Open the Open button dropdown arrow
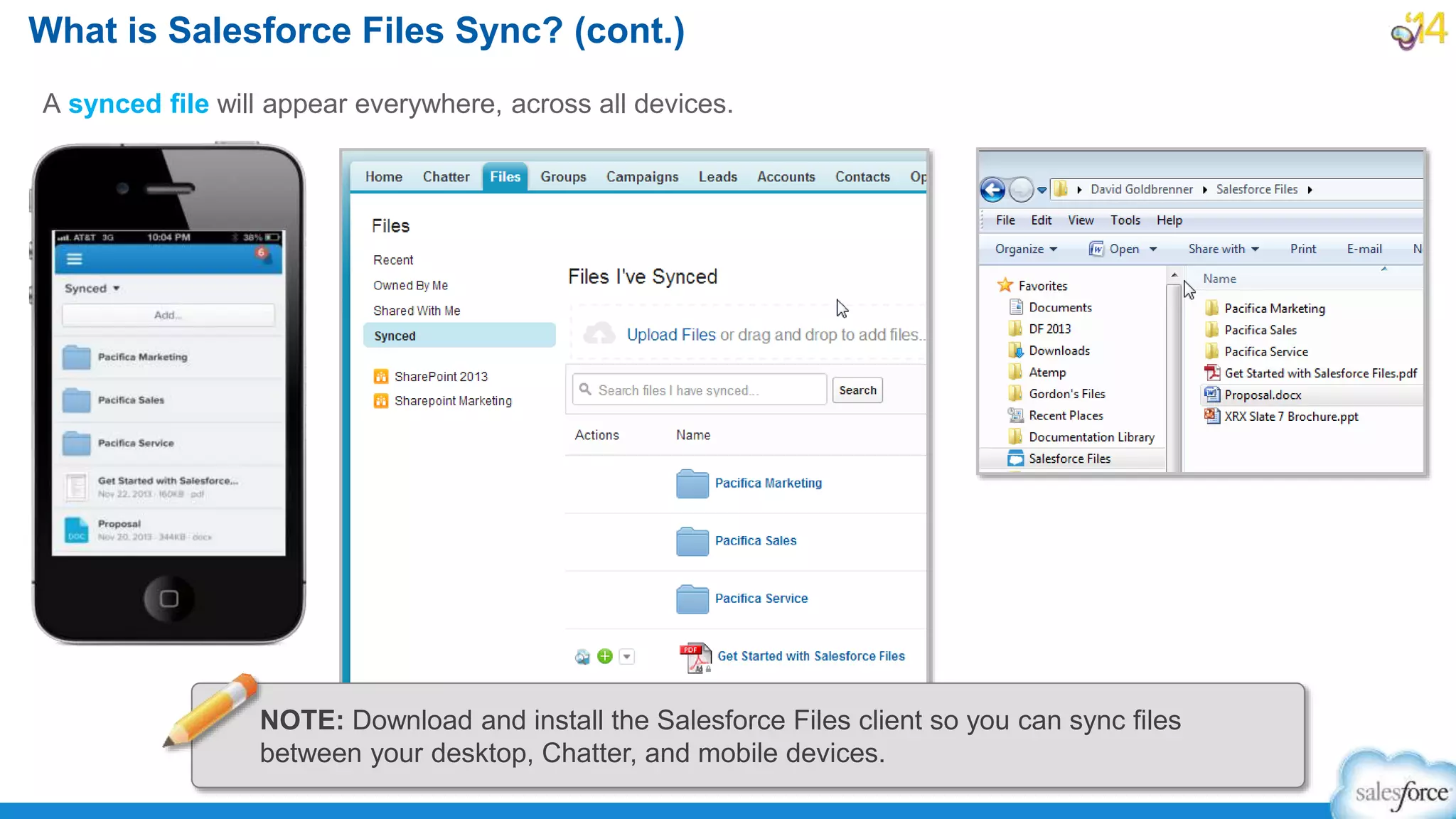The image size is (1456, 819). (x=1153, y=250)
